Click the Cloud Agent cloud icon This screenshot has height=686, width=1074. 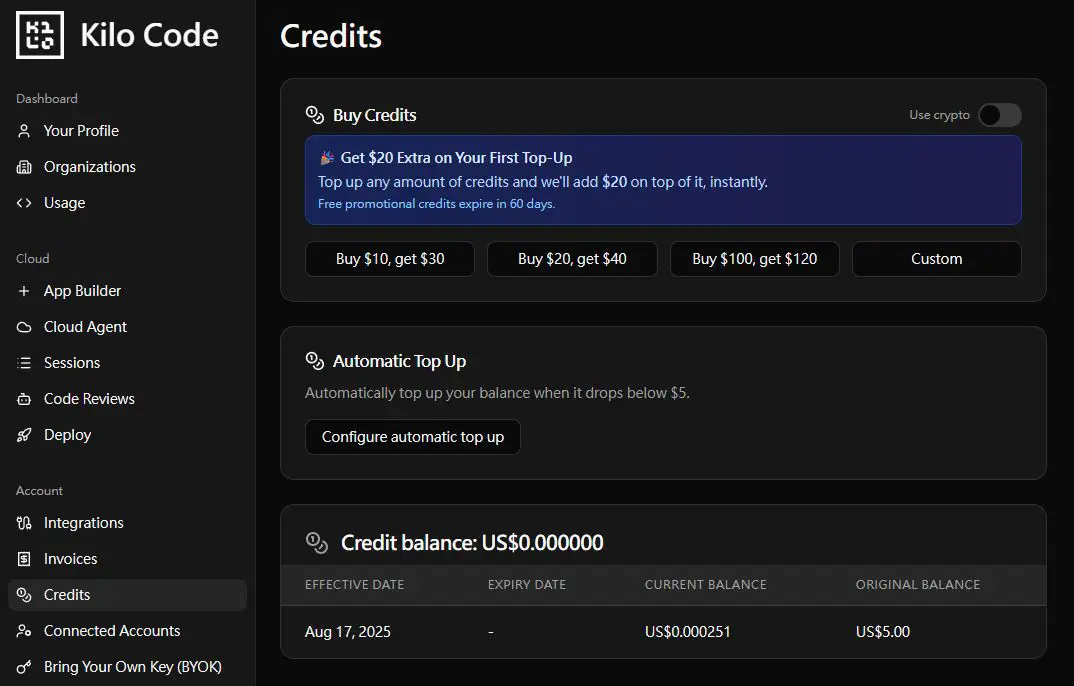(25, 327)
